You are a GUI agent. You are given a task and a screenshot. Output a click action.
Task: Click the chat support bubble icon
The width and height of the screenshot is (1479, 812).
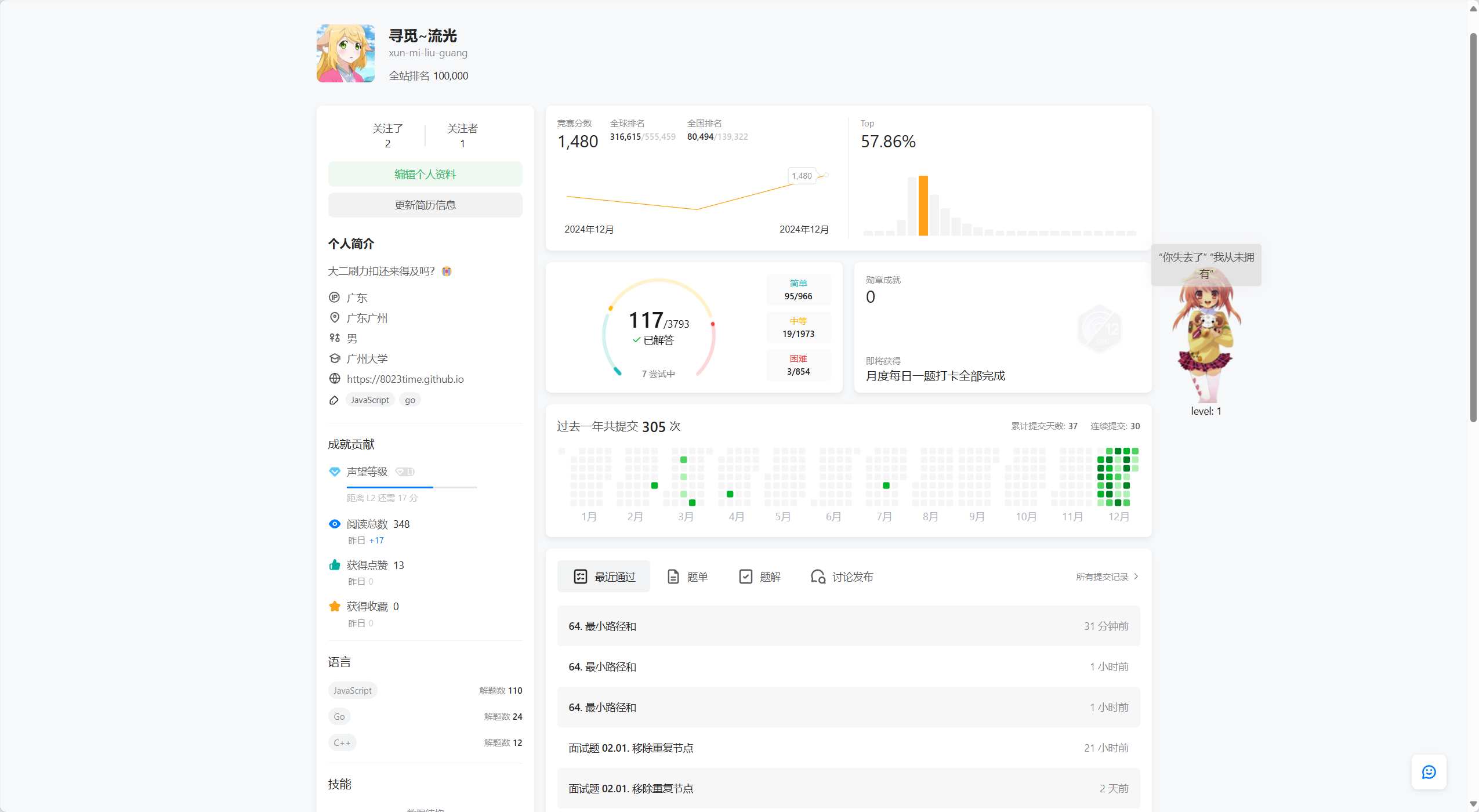point(1429,772)
